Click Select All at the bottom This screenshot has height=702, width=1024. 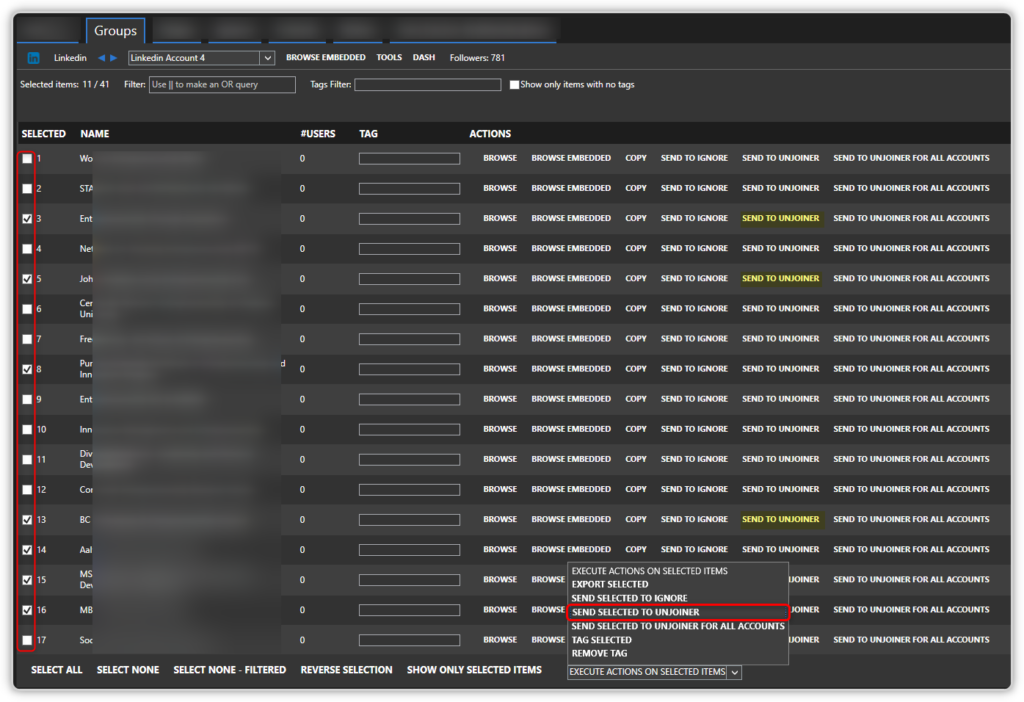click(x=57, y=670)
